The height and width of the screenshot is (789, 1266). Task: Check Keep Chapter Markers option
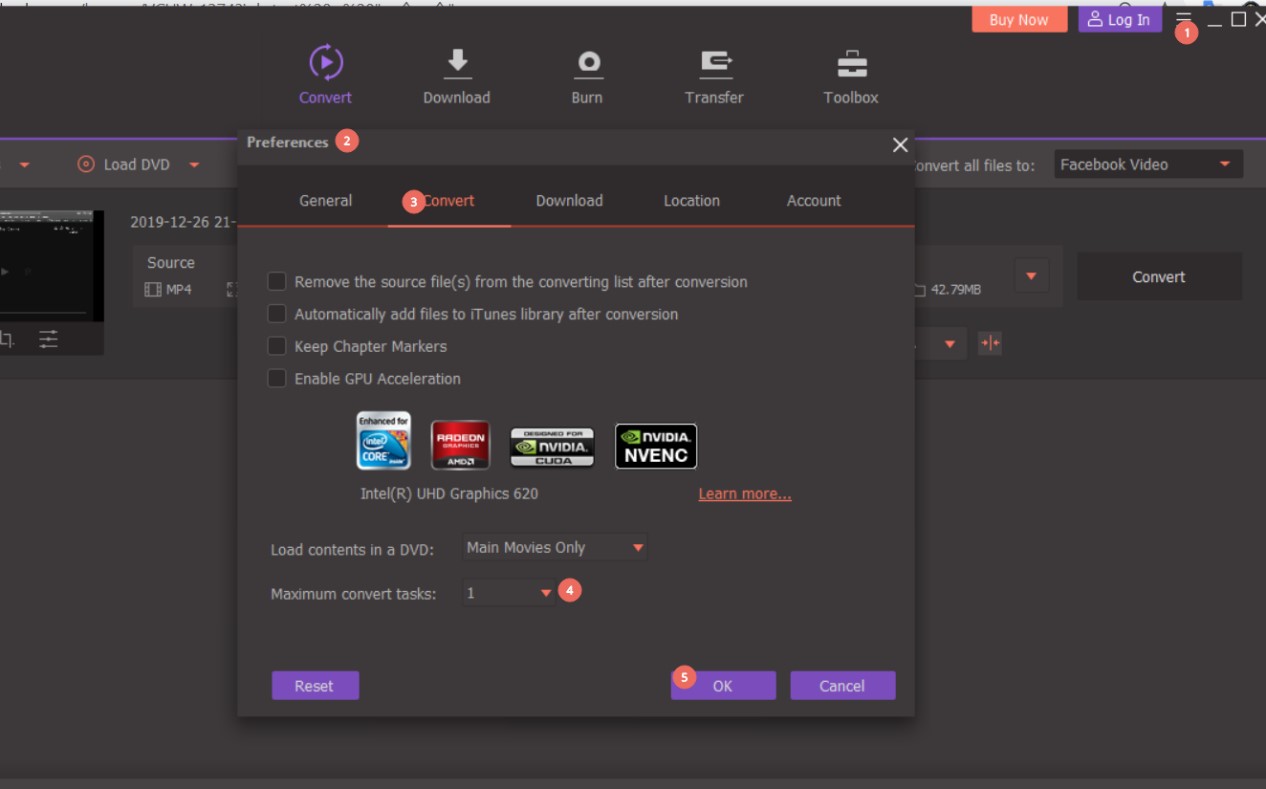click(x=277, y=346)
